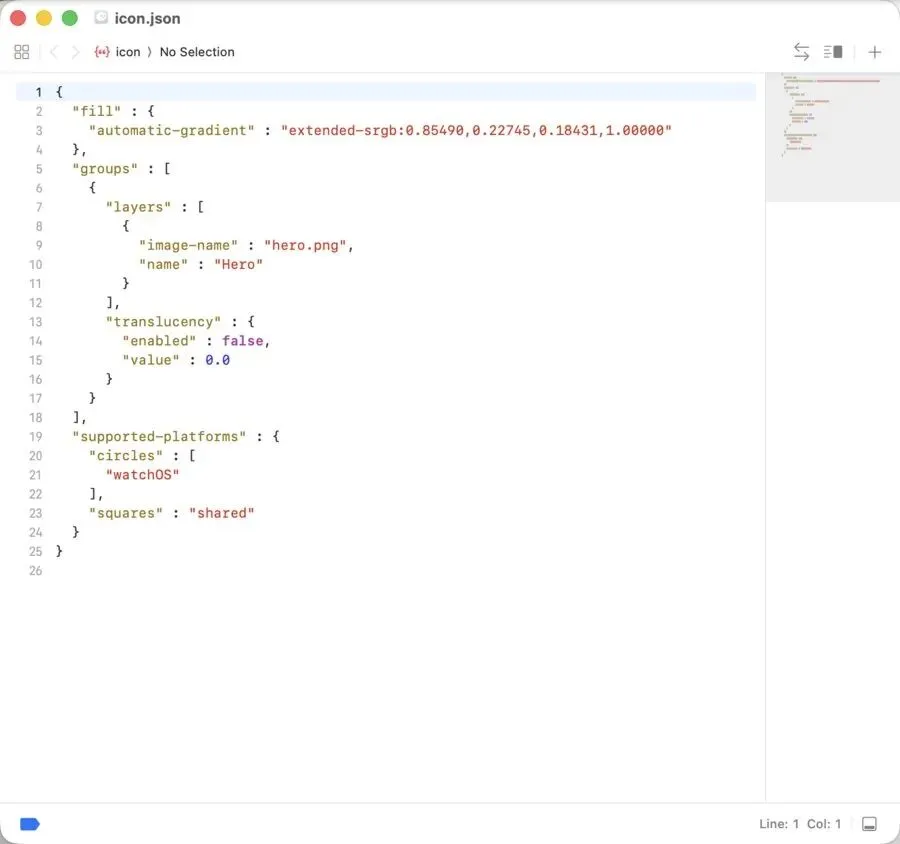Go back with the left chevron
Screen dimensions: 900x844
coord(54,52)
